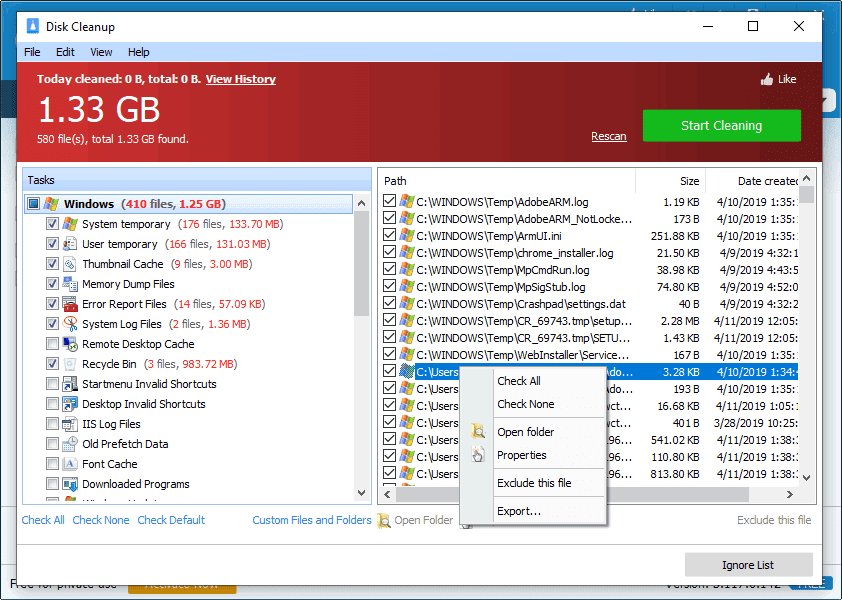Click the Downloaded Programs icon
842x600 pixels.
click(70, 484)
